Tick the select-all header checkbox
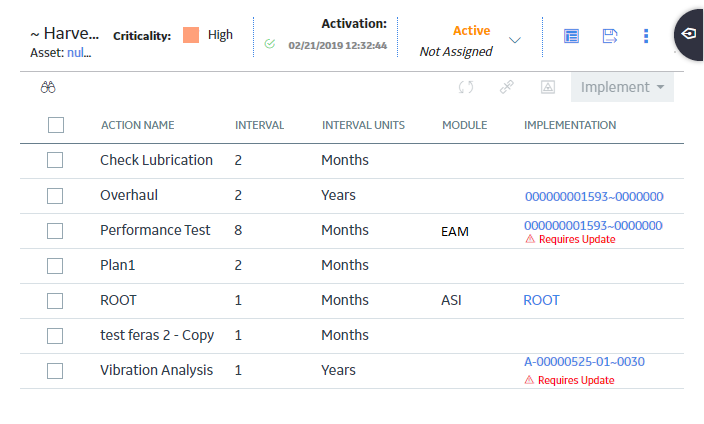 pyautogui.click(x=56, y=125)
